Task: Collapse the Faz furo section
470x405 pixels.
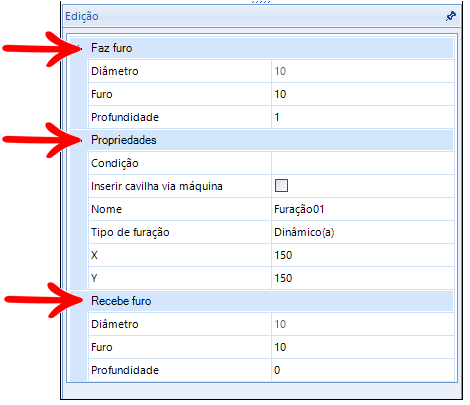Action: click(80, 48)
